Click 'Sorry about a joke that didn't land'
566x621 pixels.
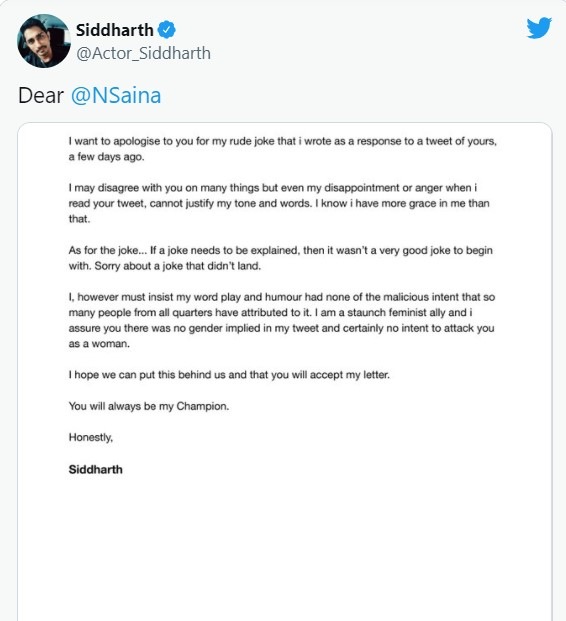177,266
